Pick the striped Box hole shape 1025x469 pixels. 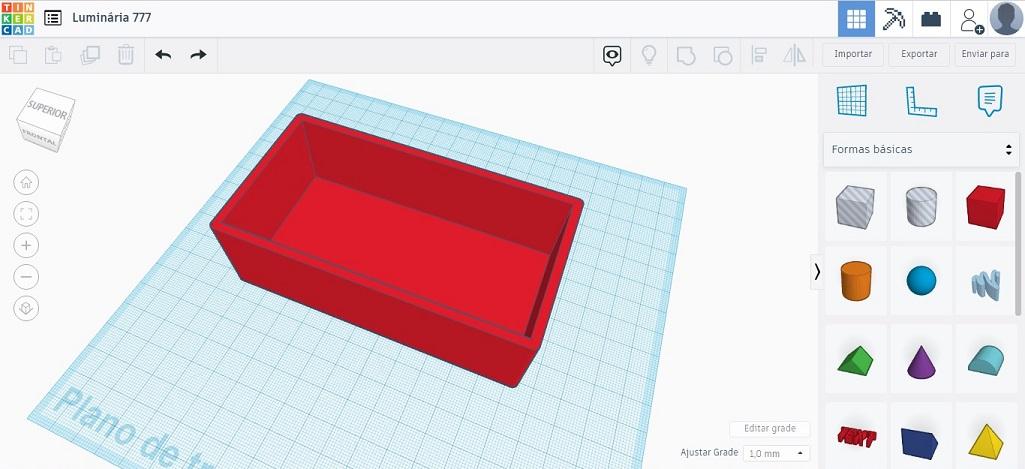click(855, 206)
